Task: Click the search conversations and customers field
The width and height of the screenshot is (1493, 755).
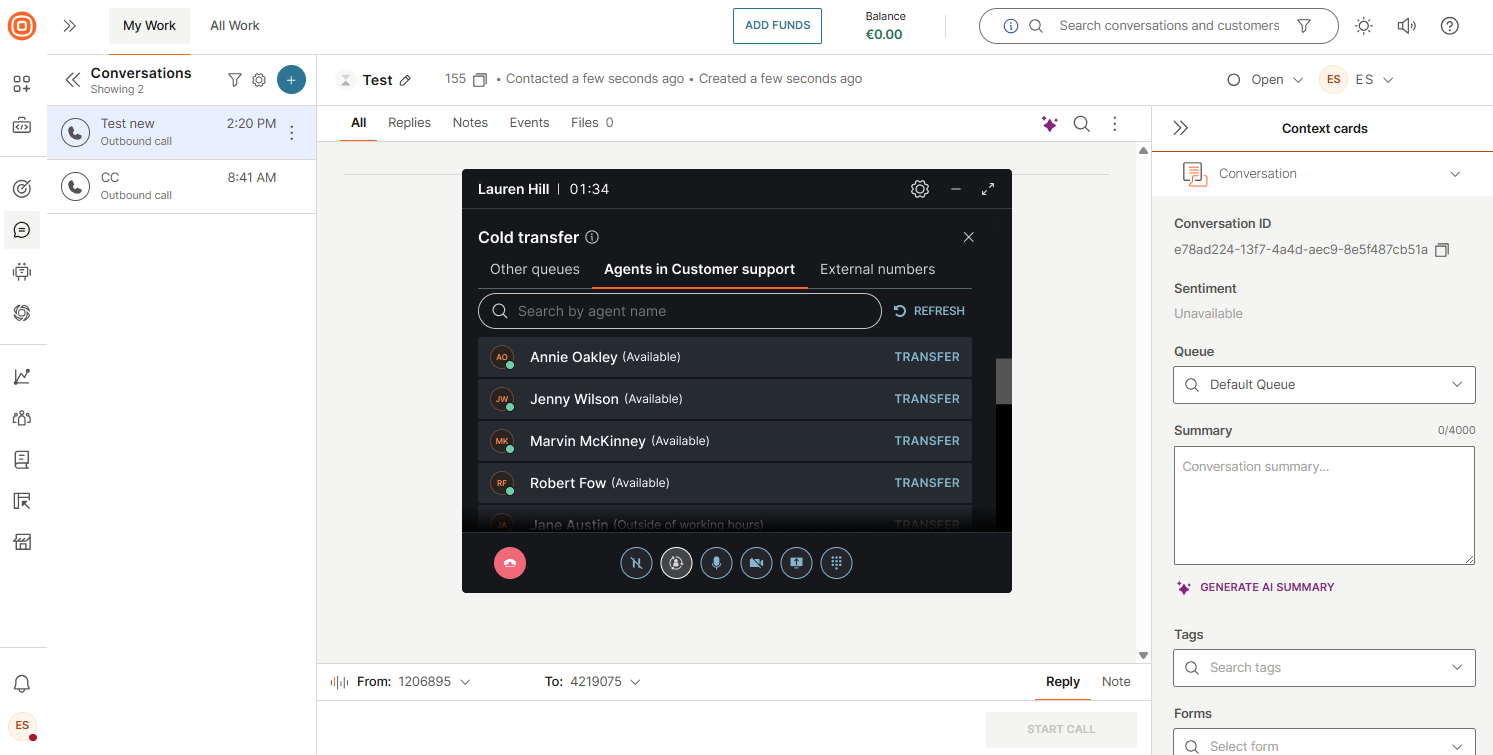Action: pyautogui.click(x=1169, y=26)
